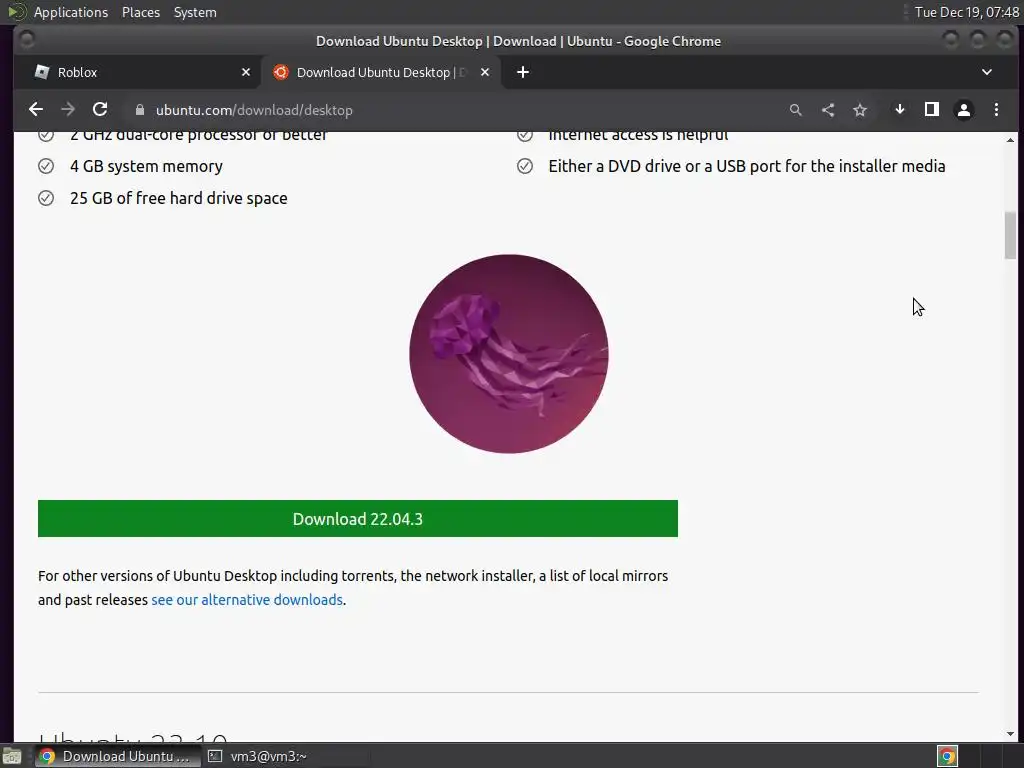Viewport: 1024px width, 768px height.
Task: View site security lock information
Action: point(140,110)
